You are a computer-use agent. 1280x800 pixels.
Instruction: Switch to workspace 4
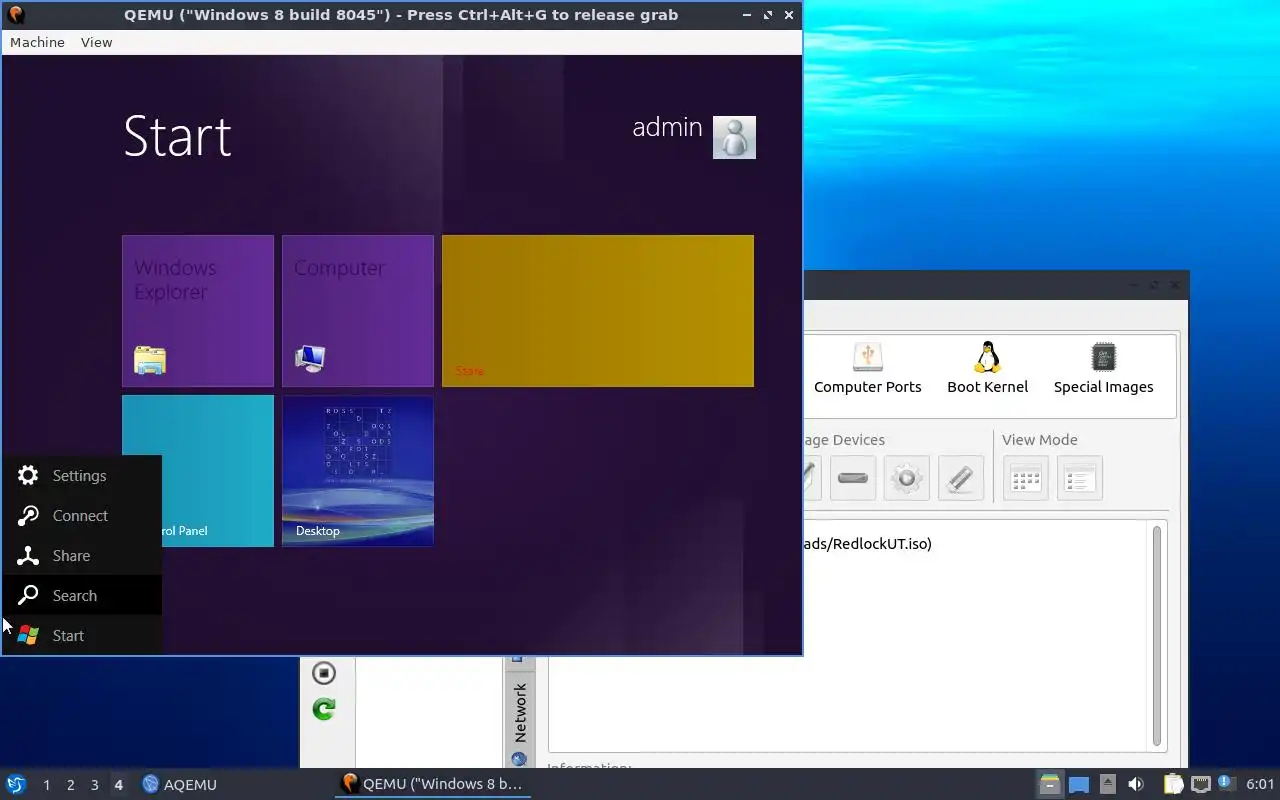pyautogui.click(x=118, y=785)
